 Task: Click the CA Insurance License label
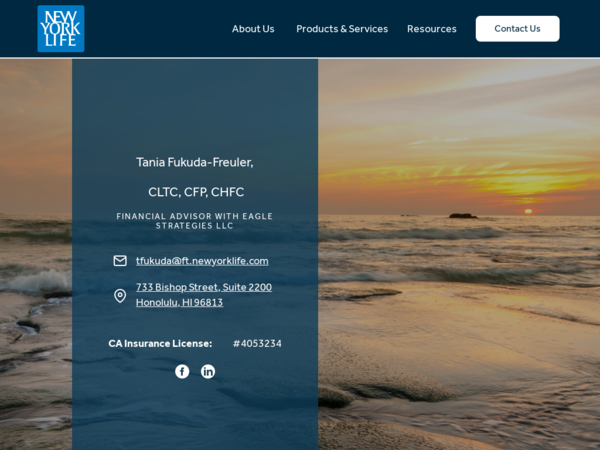pyautogui.click(x=160, y=344)
